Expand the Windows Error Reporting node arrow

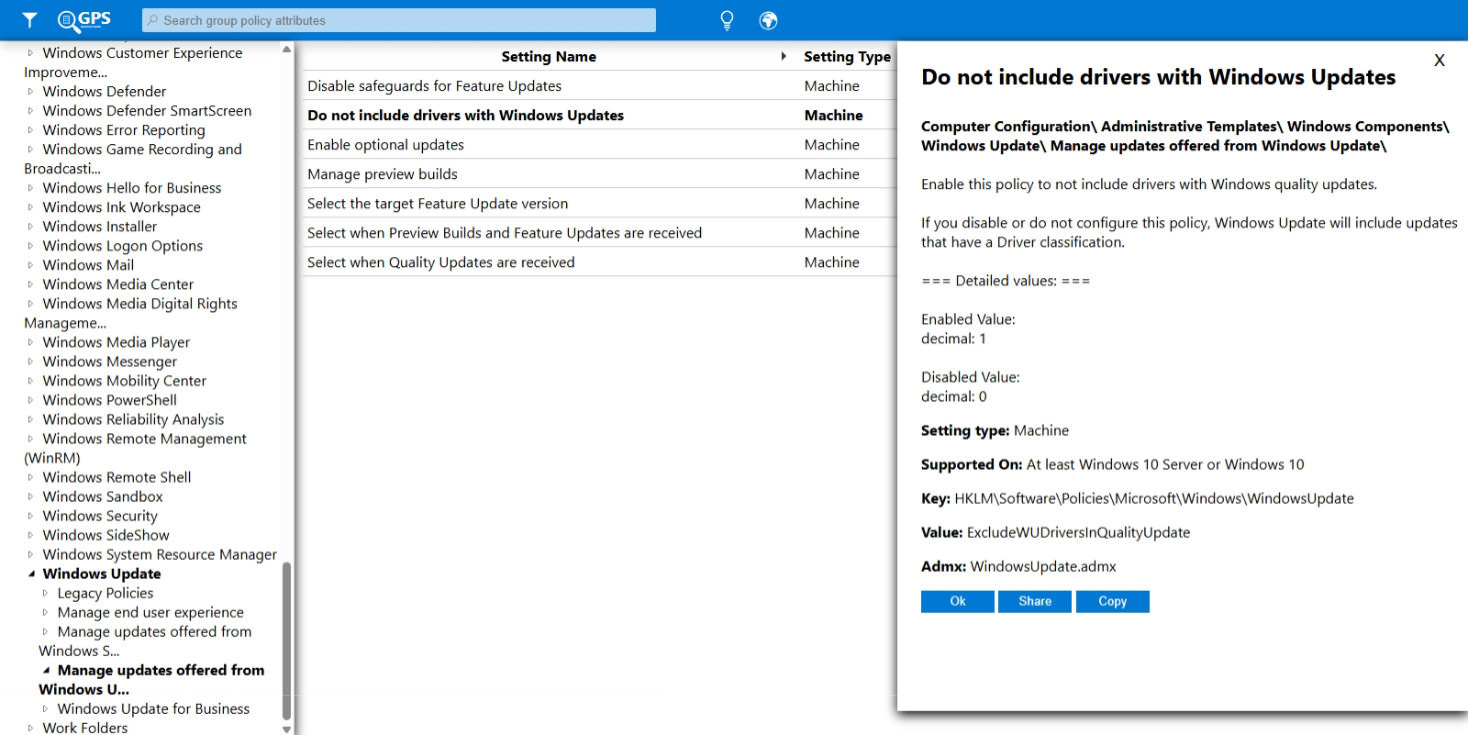(31, 130)
